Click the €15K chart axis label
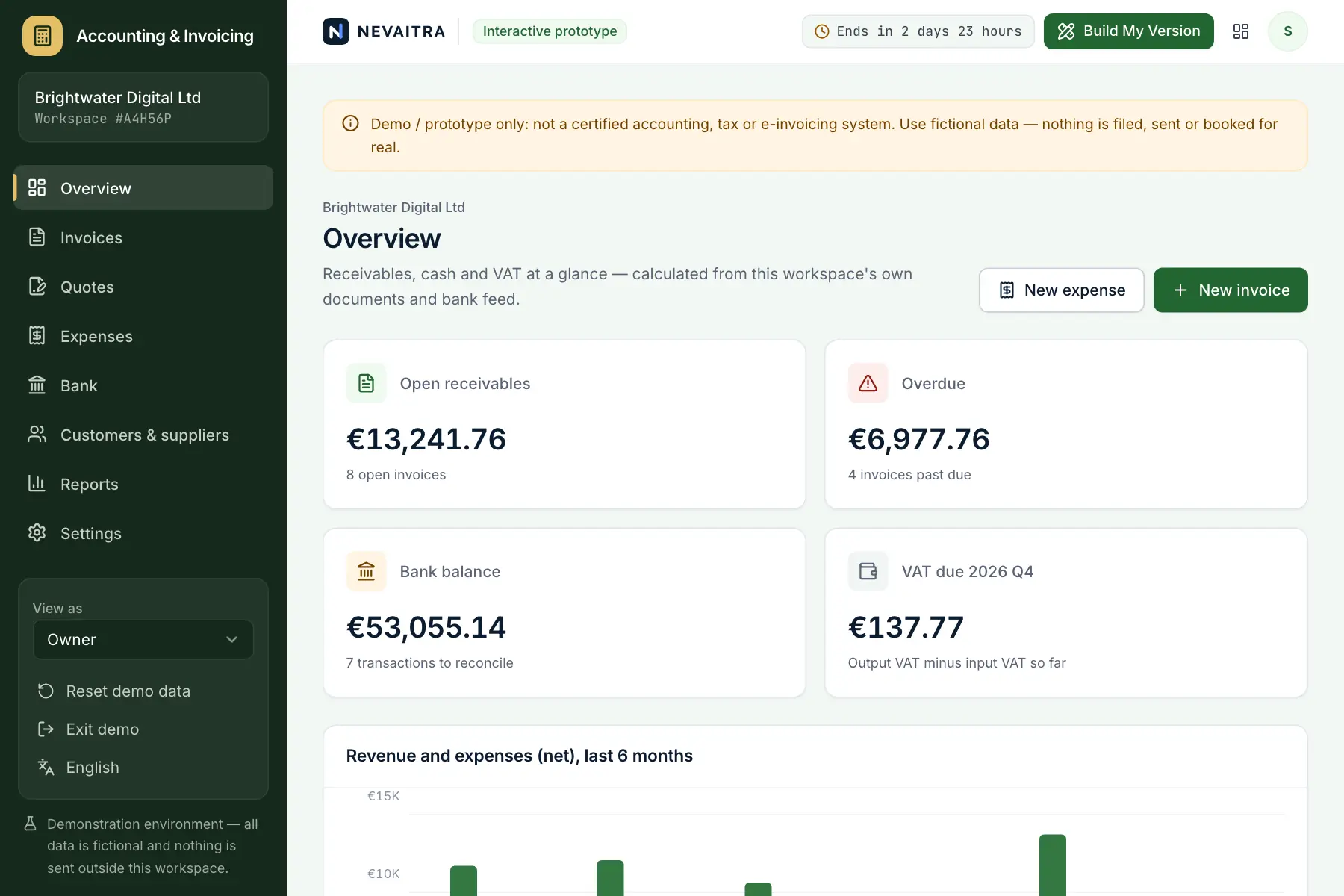 coord(384,796)
